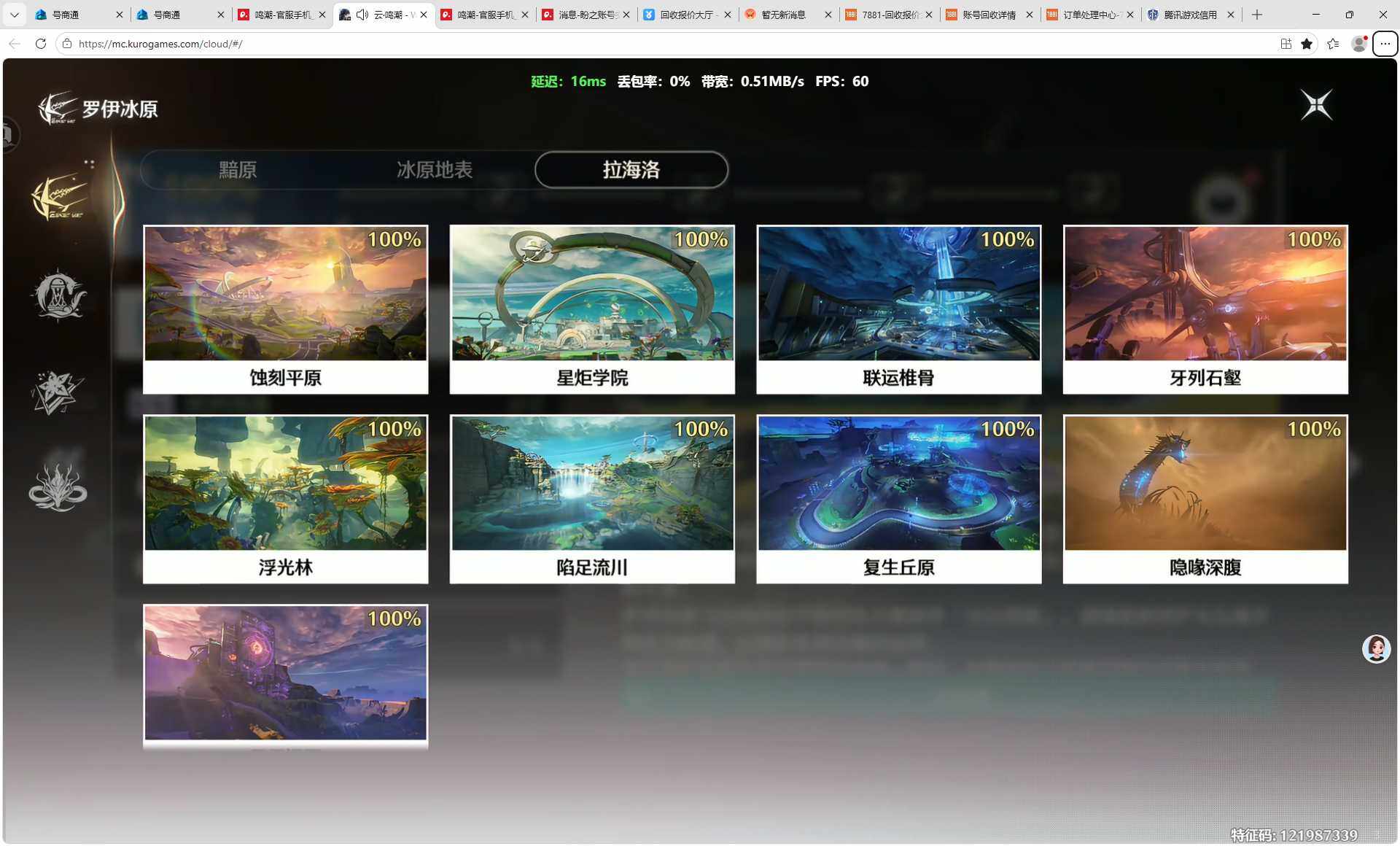Go back in the browser

[x=15, y=44]
